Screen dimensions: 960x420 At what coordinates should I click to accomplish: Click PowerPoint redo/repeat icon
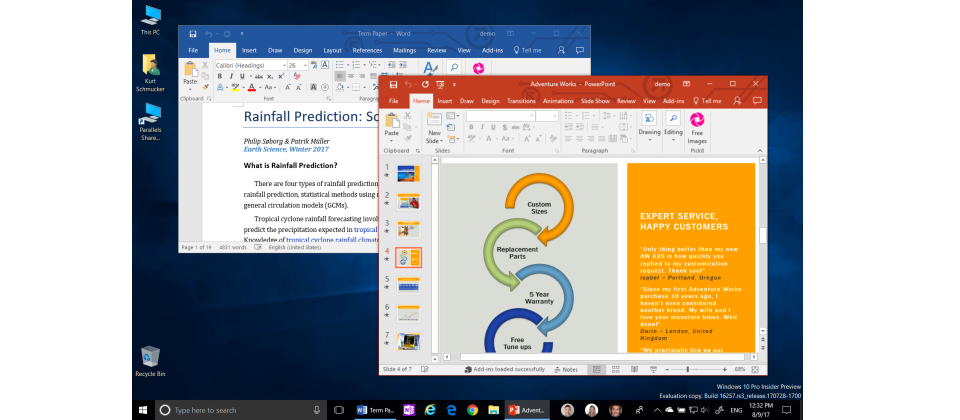click(425, 84)
